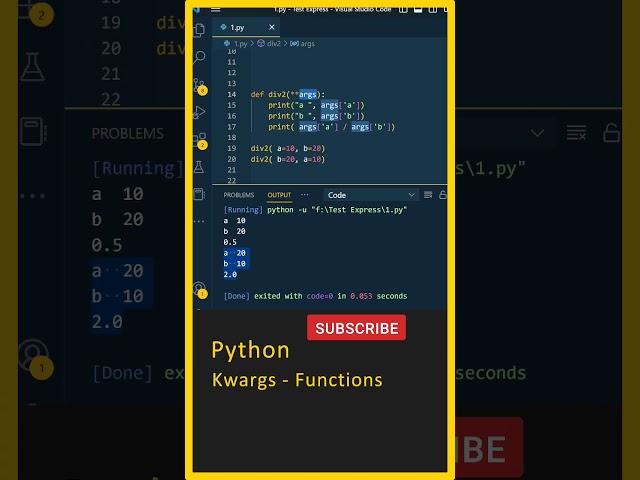Toggle output scroll lock in center VS Code panel
The width and height of the screenshot is (640, 480).
(x=443, y=195)
